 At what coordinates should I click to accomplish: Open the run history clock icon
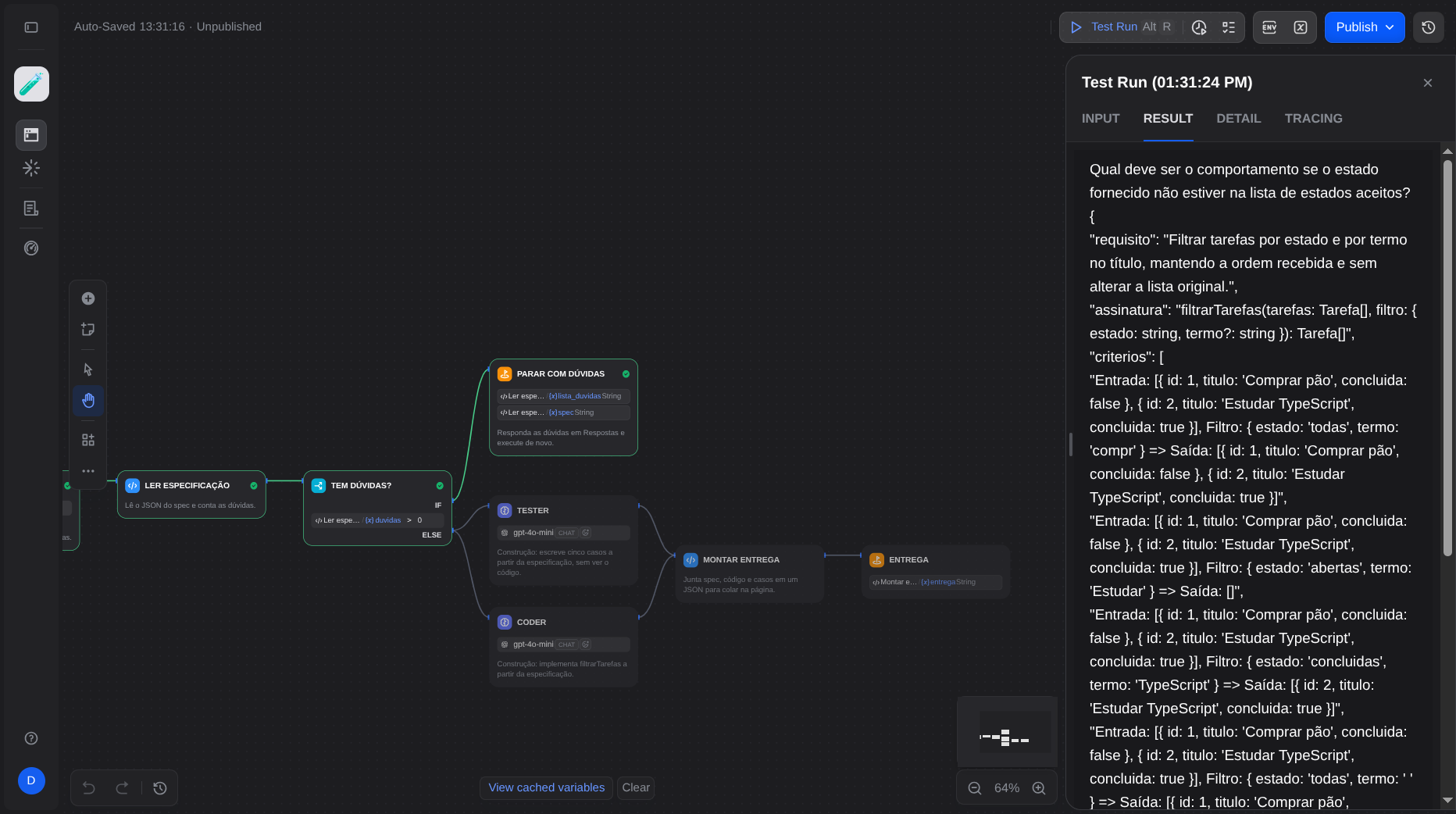(1199, 27)
